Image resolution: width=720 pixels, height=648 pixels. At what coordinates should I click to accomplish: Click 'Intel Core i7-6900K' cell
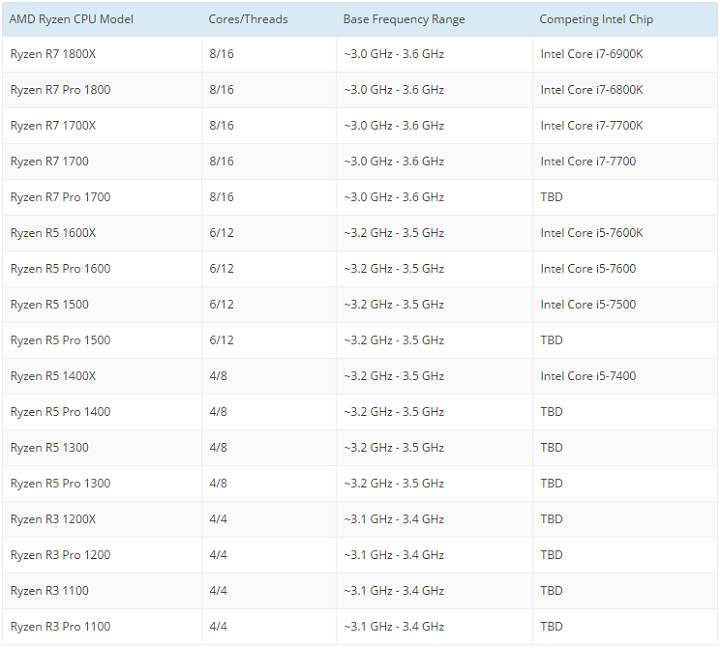coord(625,54)
